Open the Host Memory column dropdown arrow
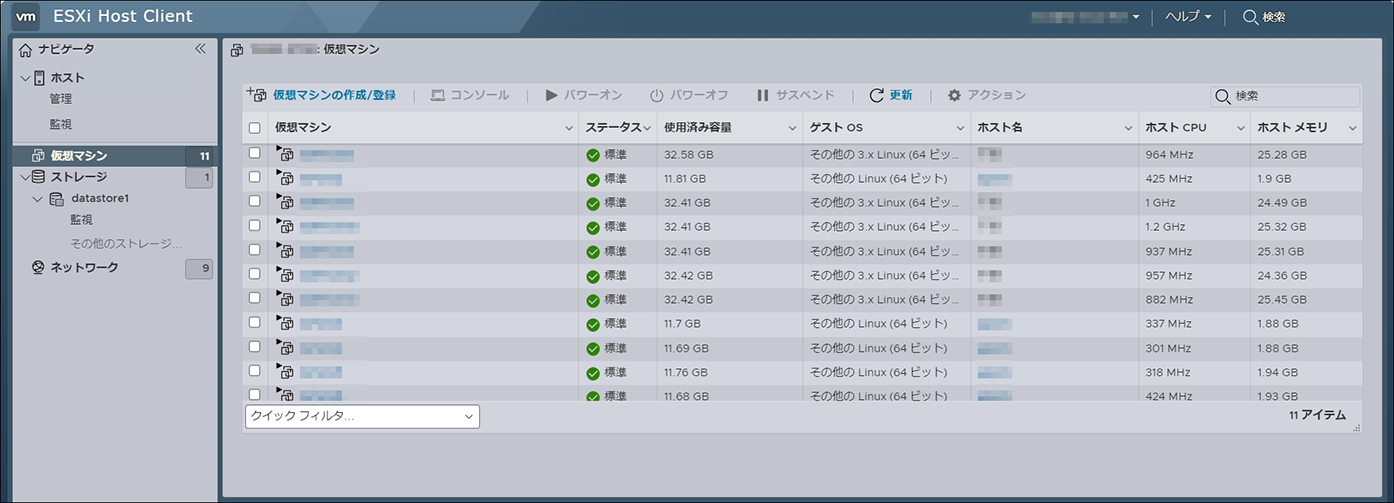This screenshot has height=503, width=1394. point(1353,128)
